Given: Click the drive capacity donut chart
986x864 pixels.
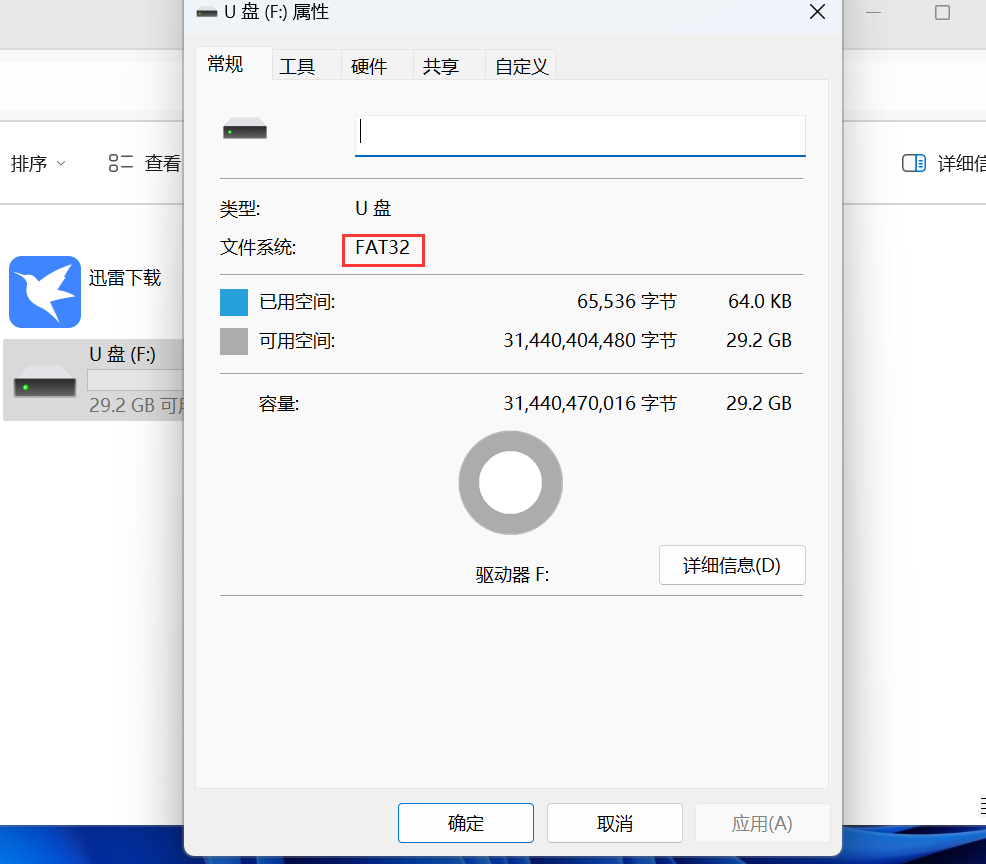Looking at the screenshot, I should pos(510,483).
